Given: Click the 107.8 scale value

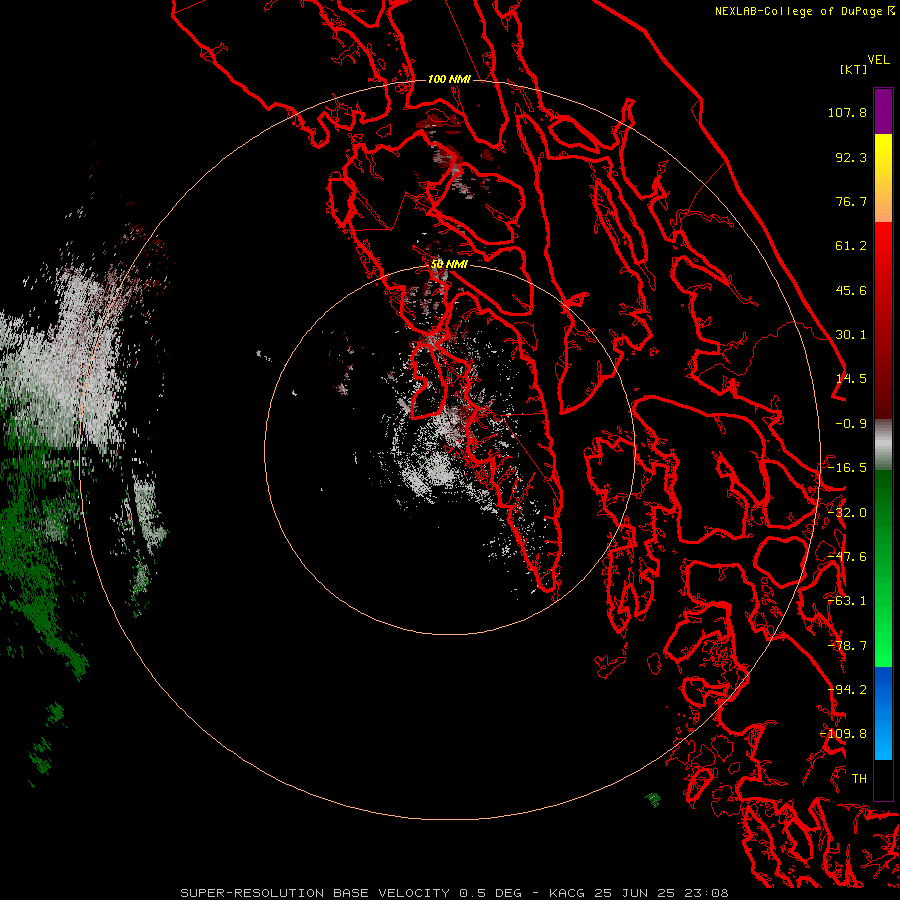Looking at the screenshot, I should (x=847, y=112).
